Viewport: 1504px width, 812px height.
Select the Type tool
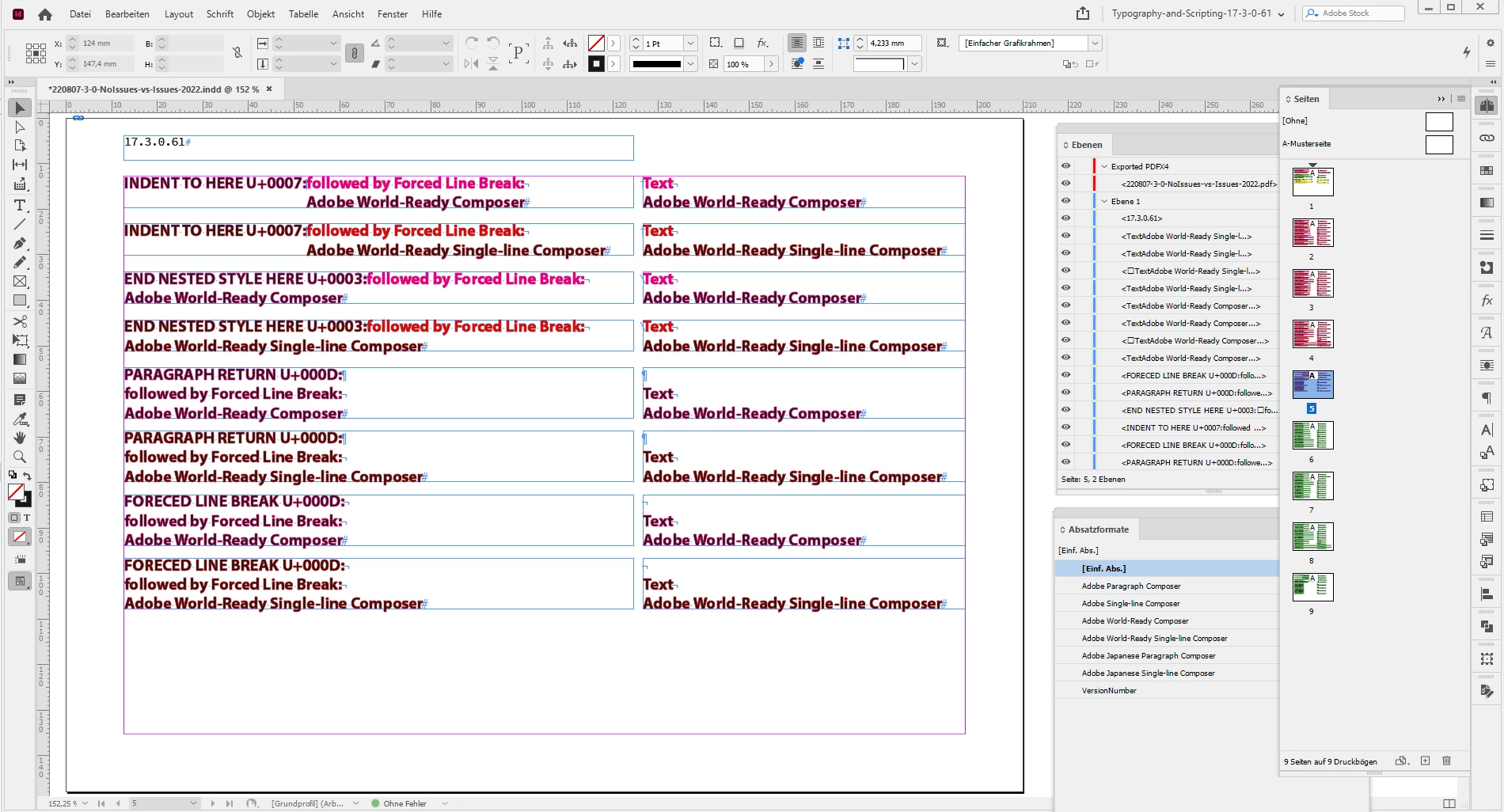[20, 205]
